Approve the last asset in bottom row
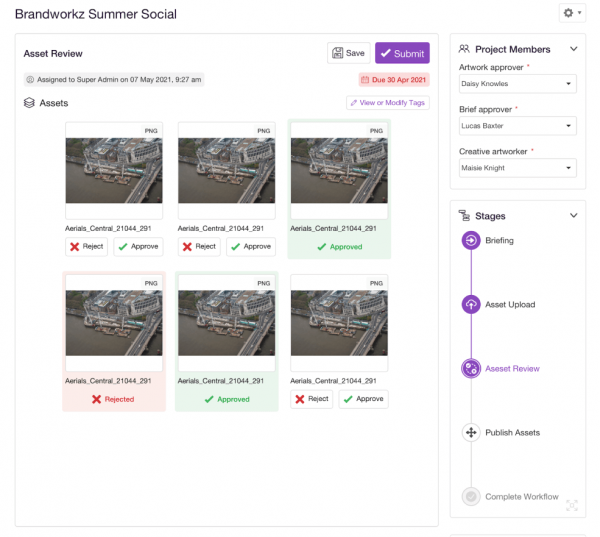This screenshot has width=600, height=537. (x=364, y=399)
